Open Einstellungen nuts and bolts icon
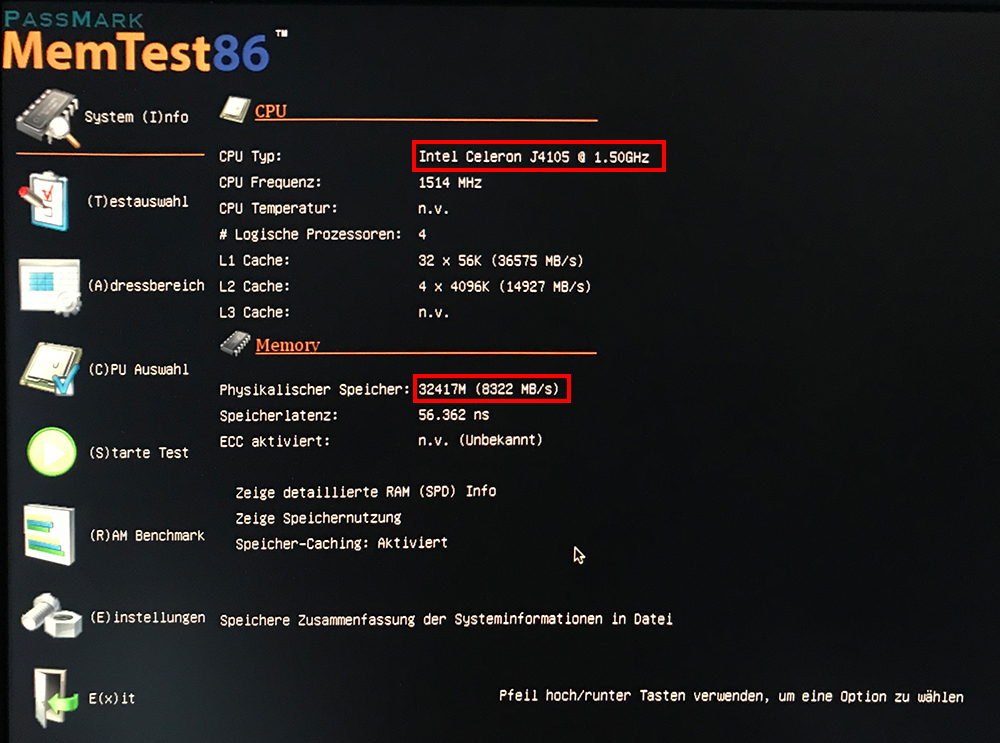This screenshot has width=1000, height=743. pos(51,615)
